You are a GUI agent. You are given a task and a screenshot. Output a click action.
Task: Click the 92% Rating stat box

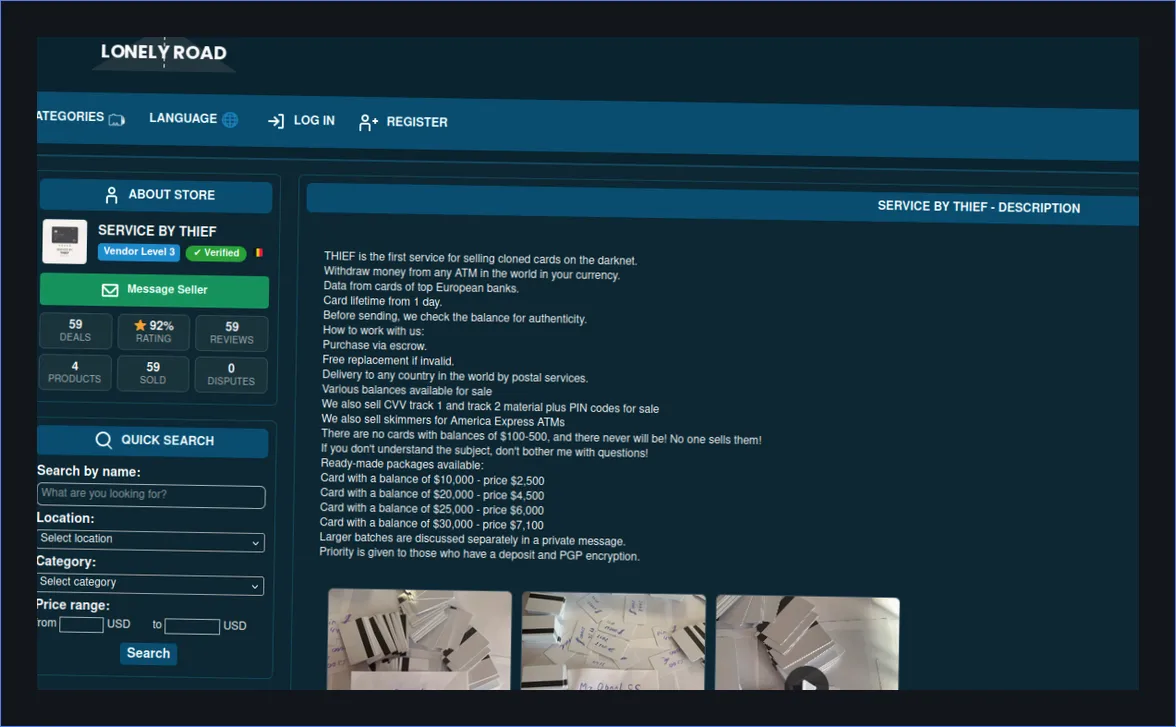point(154,332)
